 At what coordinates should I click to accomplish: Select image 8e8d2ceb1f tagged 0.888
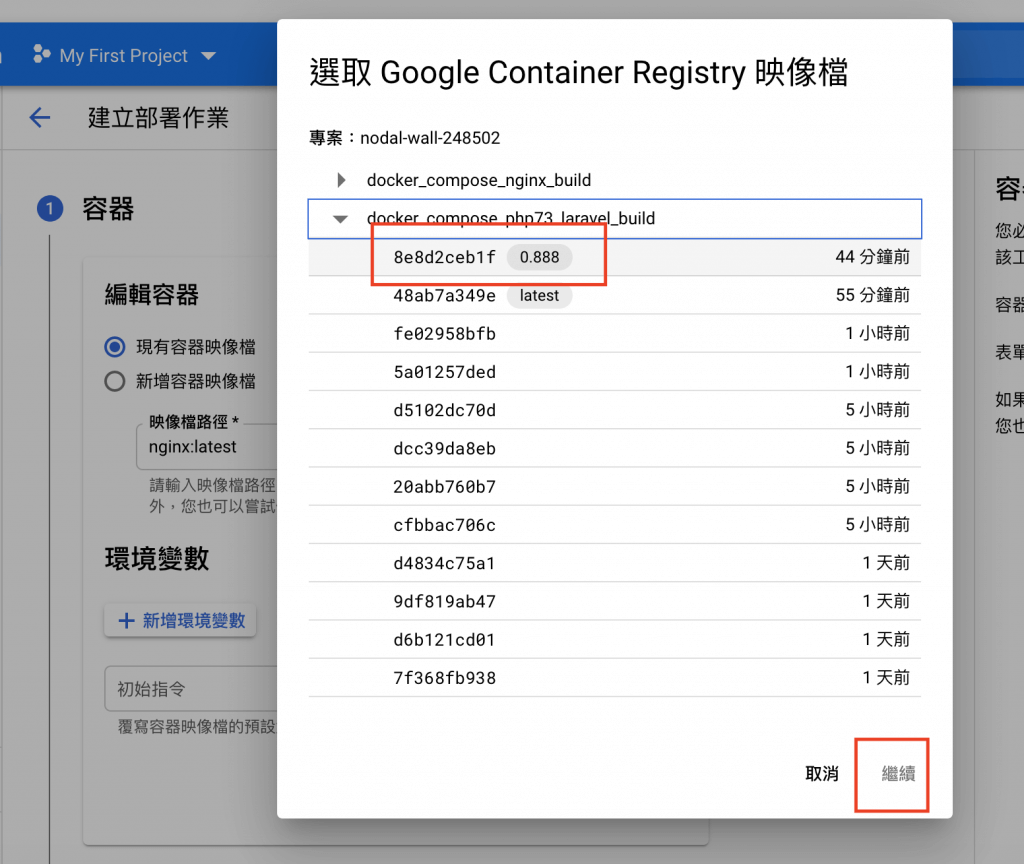click(615, 257)
